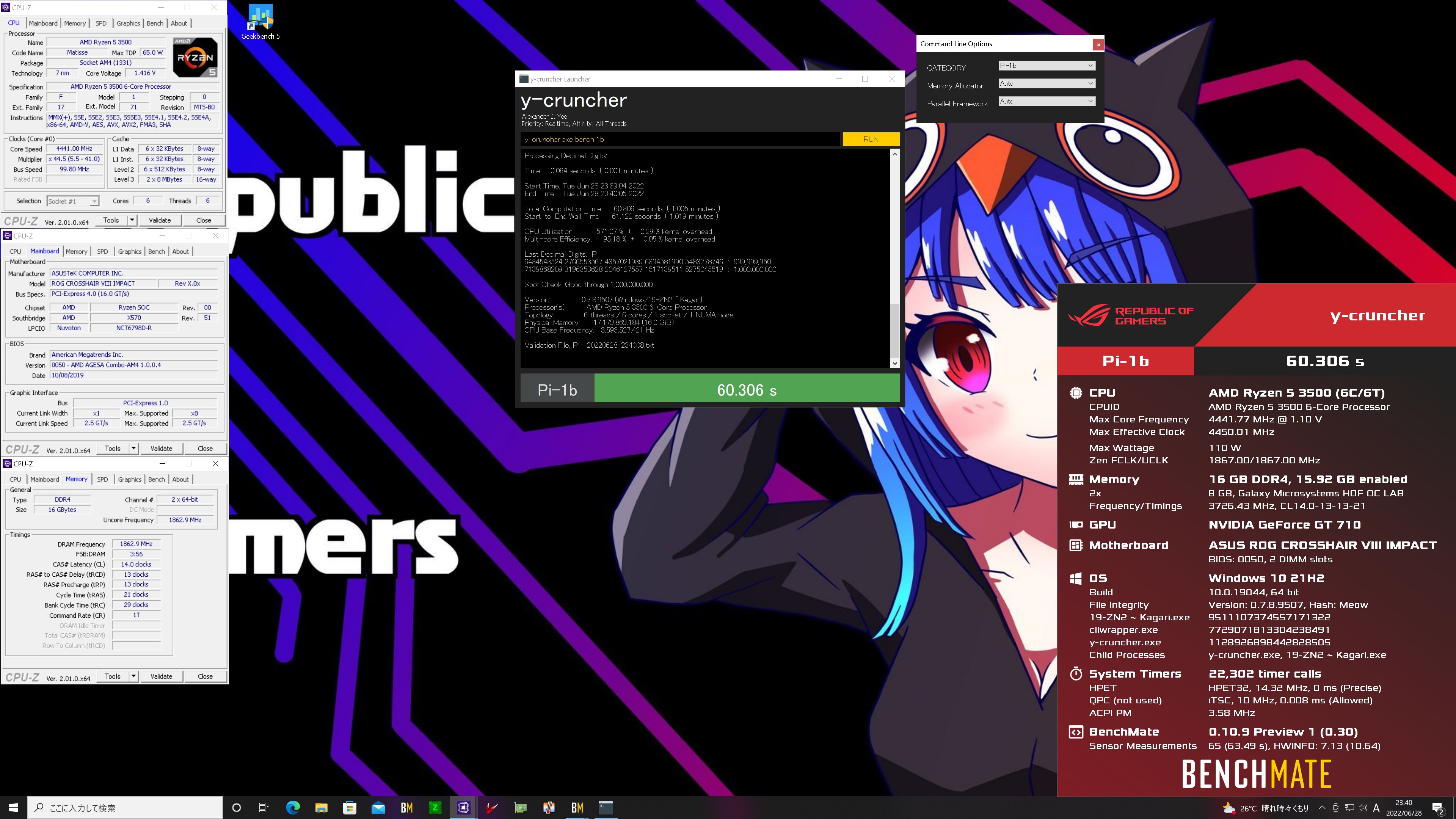The width and height of the screenshot is (1456, 819).
Task: Click the 22,302 timer calls text in BenchMate
Action: pyautogui.click(x=1265, y=674)
